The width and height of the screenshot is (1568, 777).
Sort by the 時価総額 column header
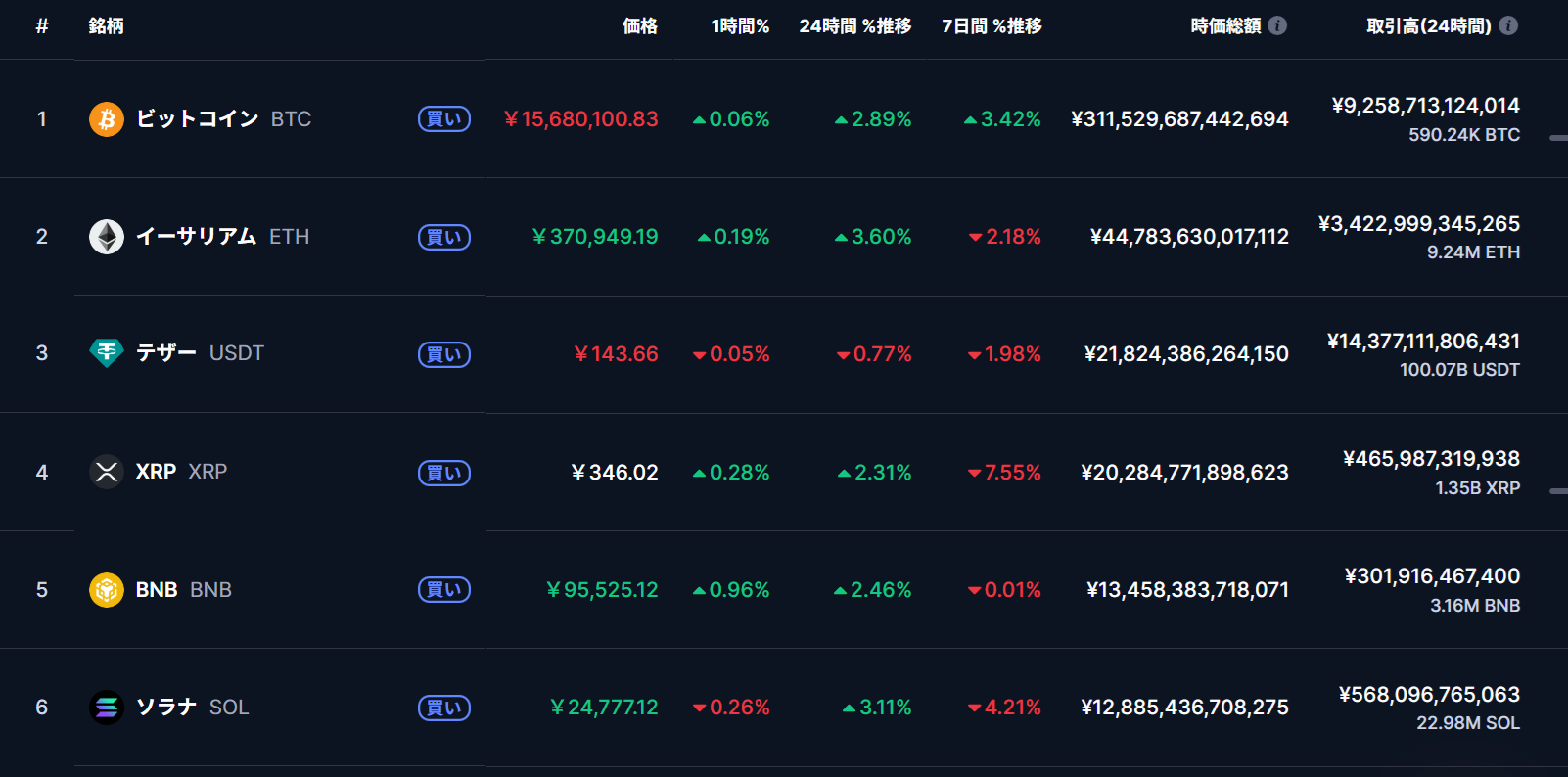point(1225,26)
